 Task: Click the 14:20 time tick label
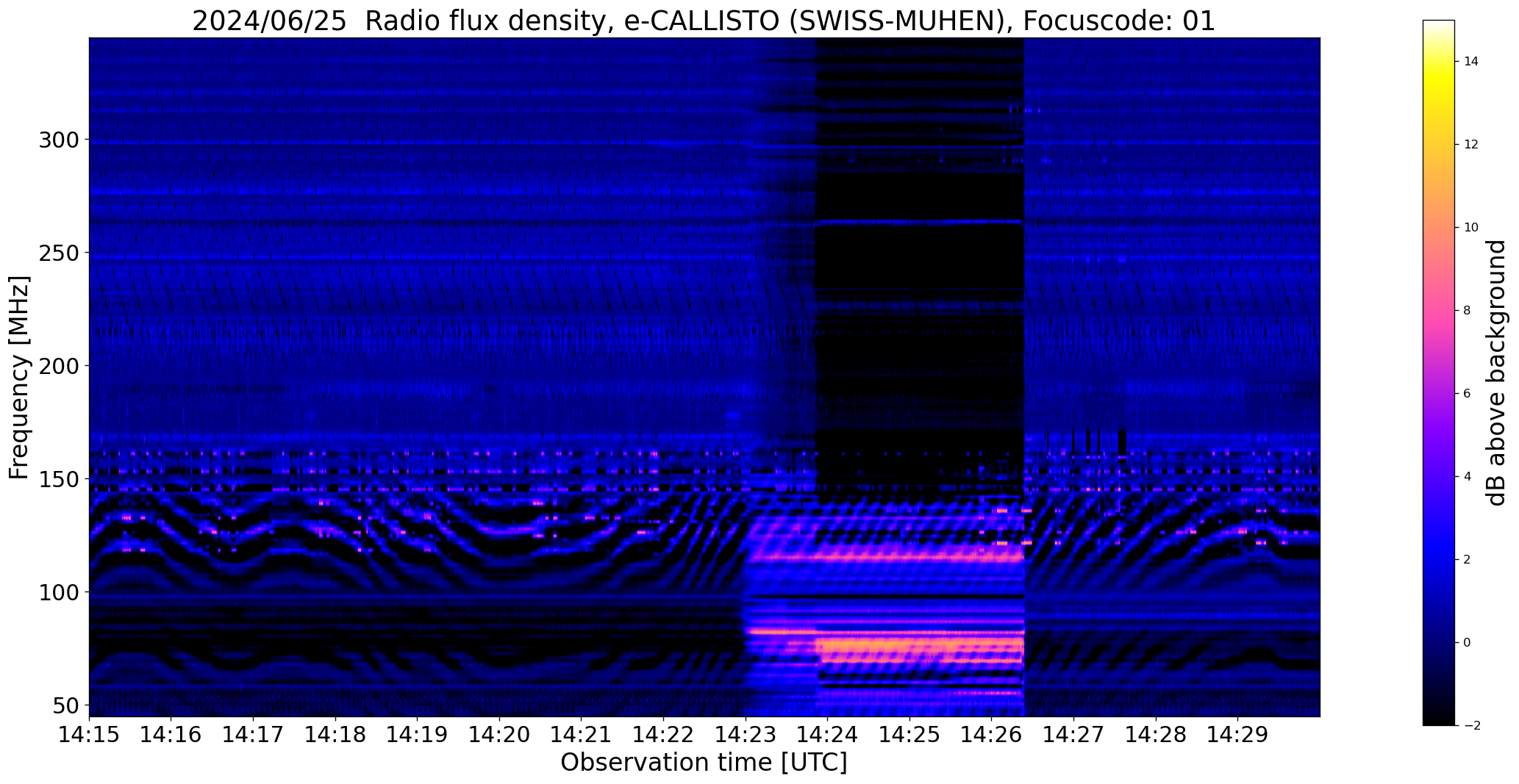(x=500, y=735)
